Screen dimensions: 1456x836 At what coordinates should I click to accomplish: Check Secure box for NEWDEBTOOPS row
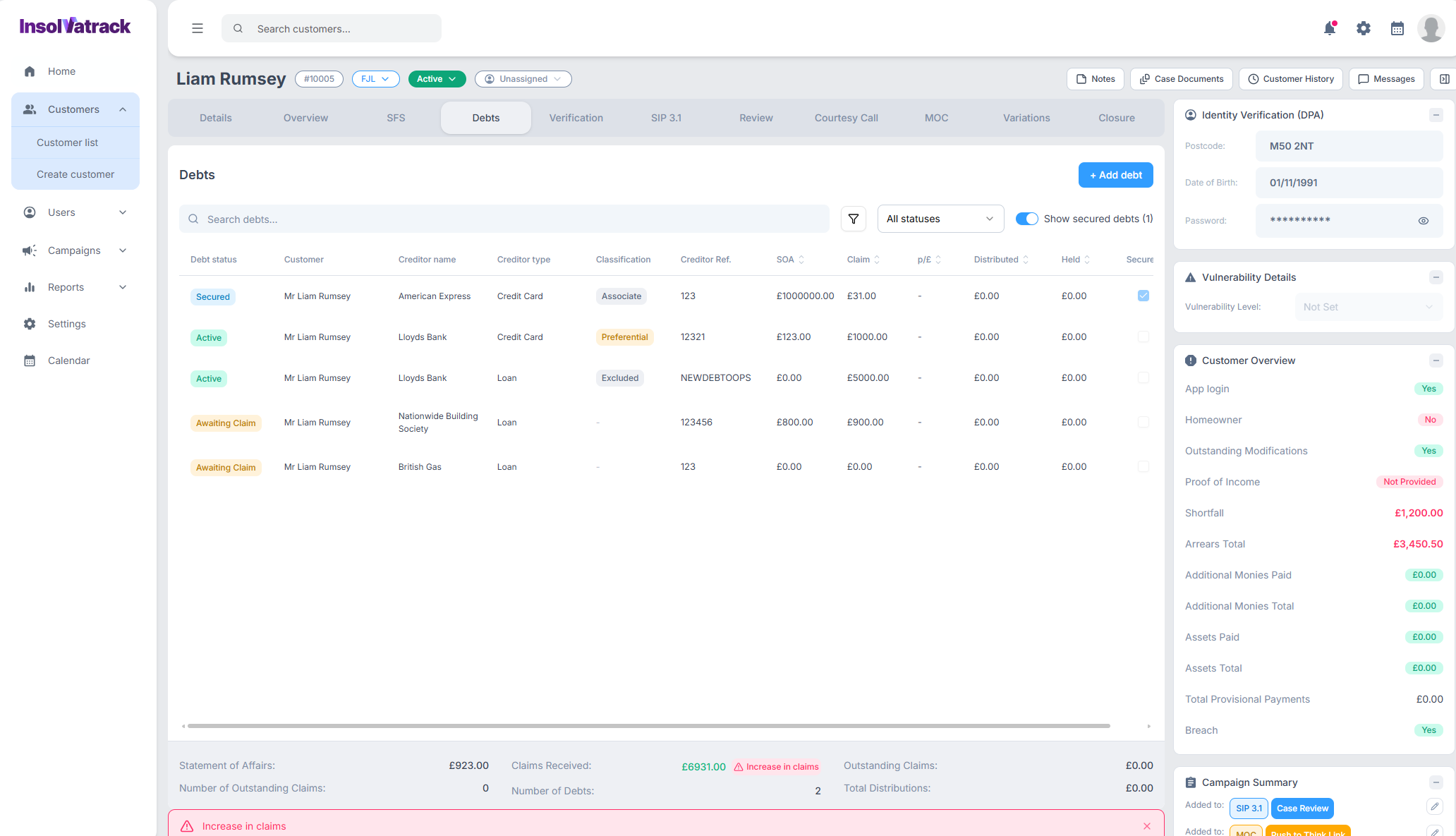(1143, 377)
